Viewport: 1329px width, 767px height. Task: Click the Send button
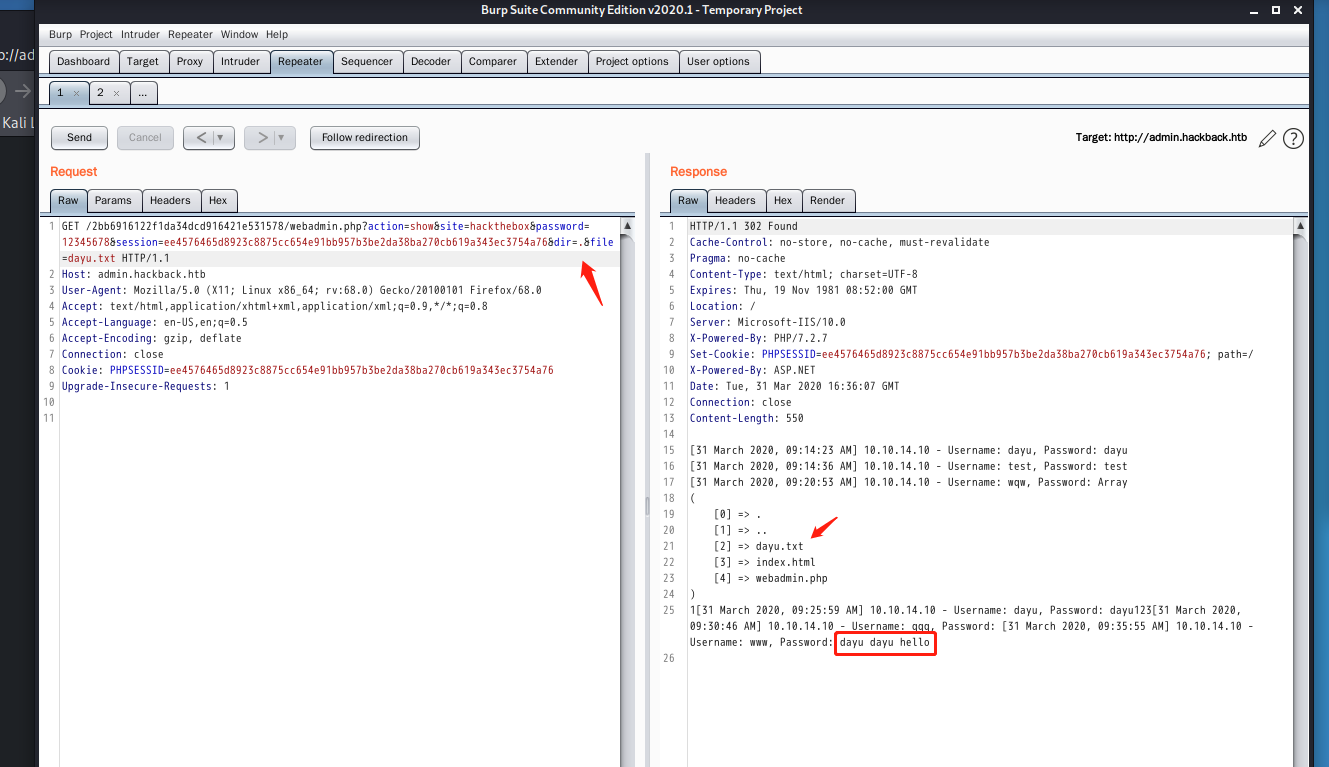click(80, 138)
